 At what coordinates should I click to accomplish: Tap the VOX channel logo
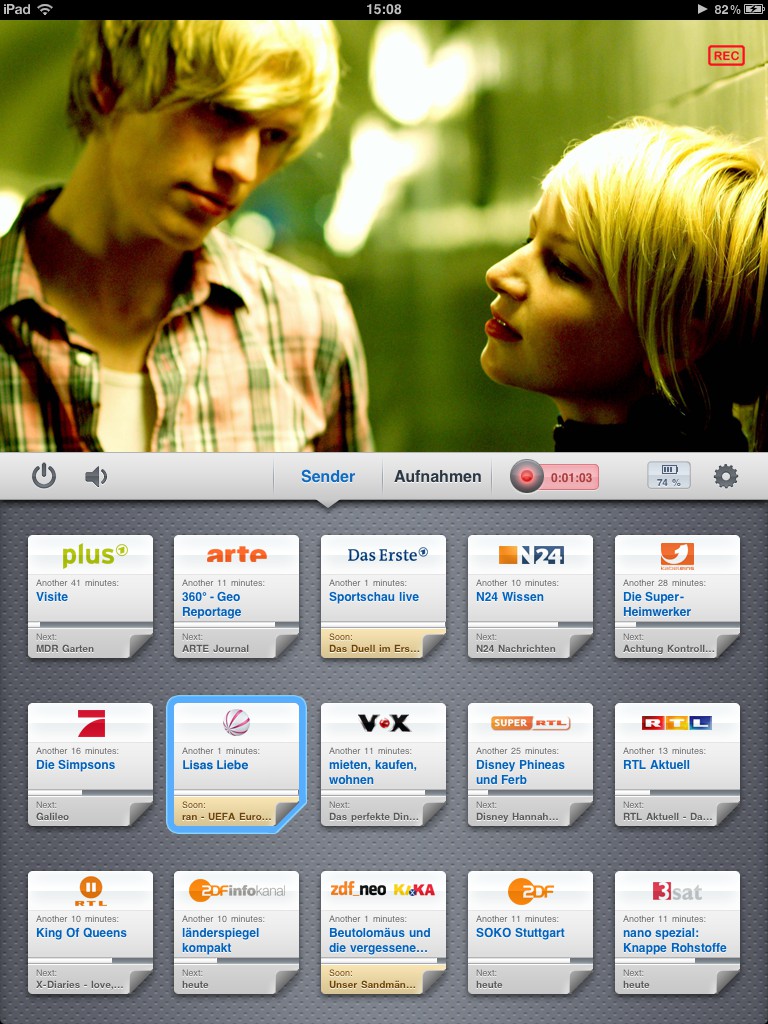pyautogui.click(x=384, y=722)
